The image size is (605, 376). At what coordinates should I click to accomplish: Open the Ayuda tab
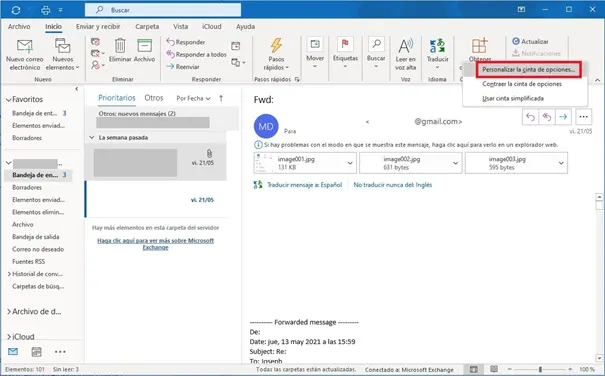point(245,26)
